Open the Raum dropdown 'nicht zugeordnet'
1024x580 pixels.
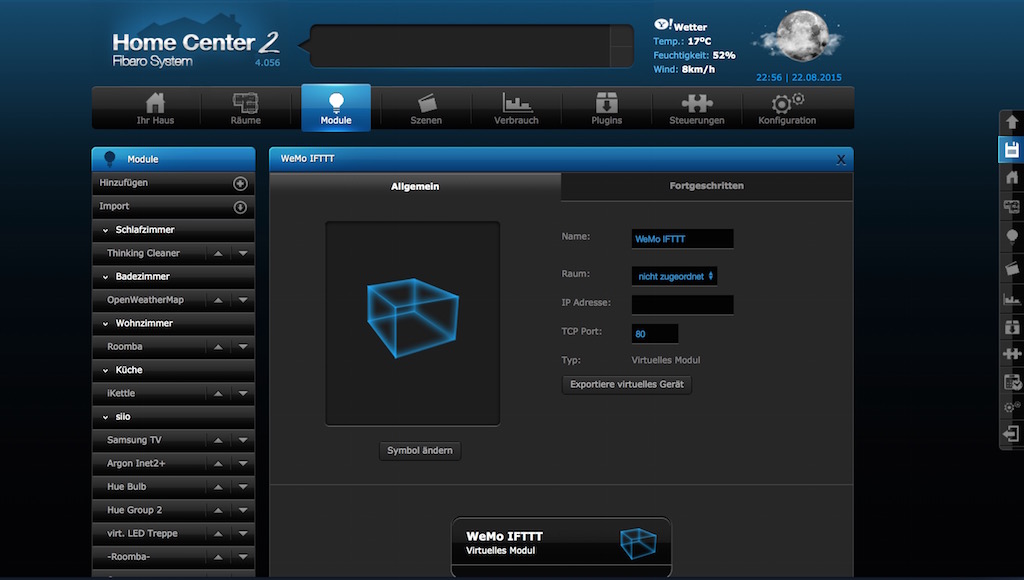675,275
